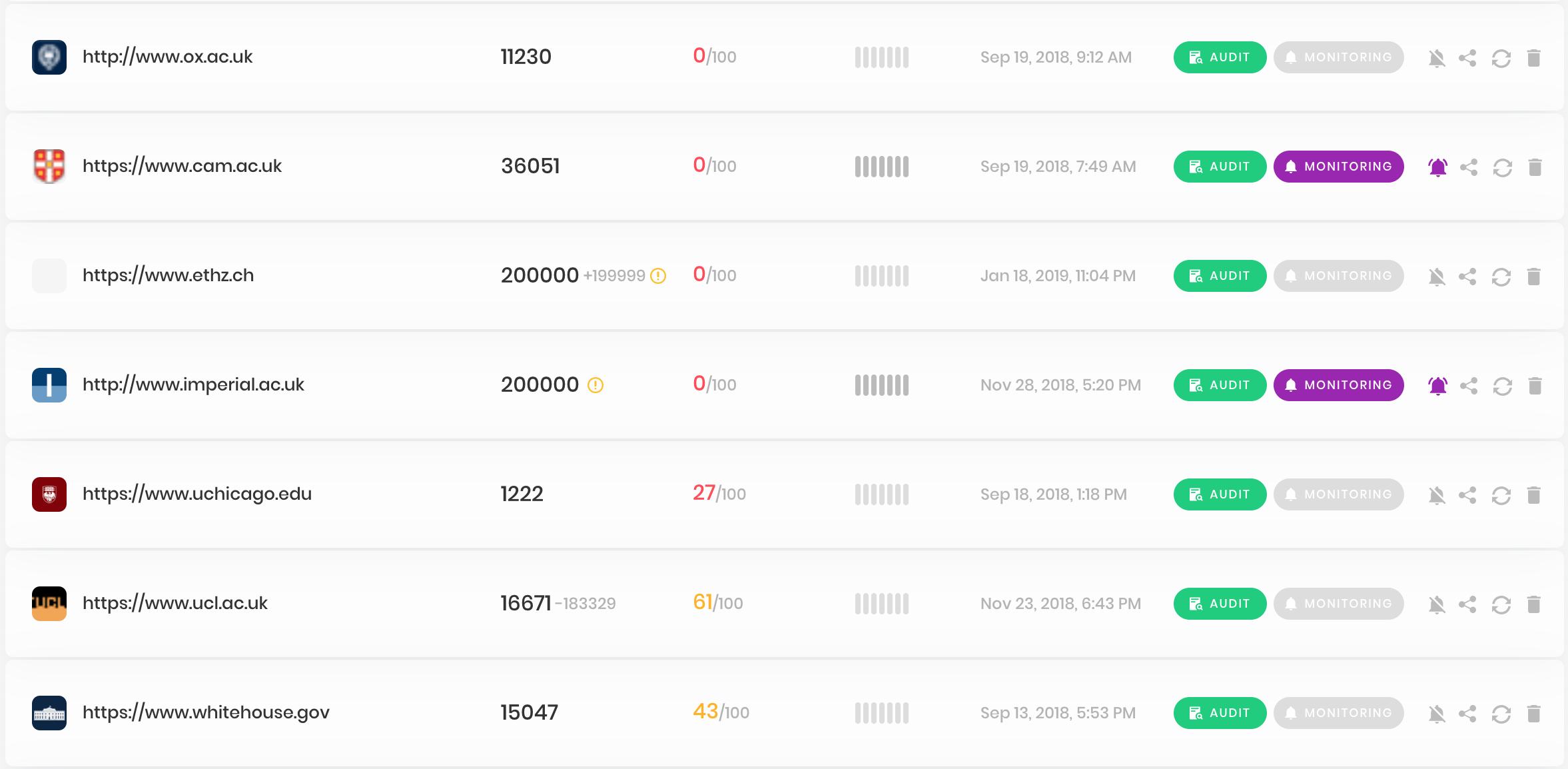This screenshot has height=769, width=1568.
Task: Click warning icon next to ethz.ch page count
Action: pyautogui.click(x=658, y=276)
